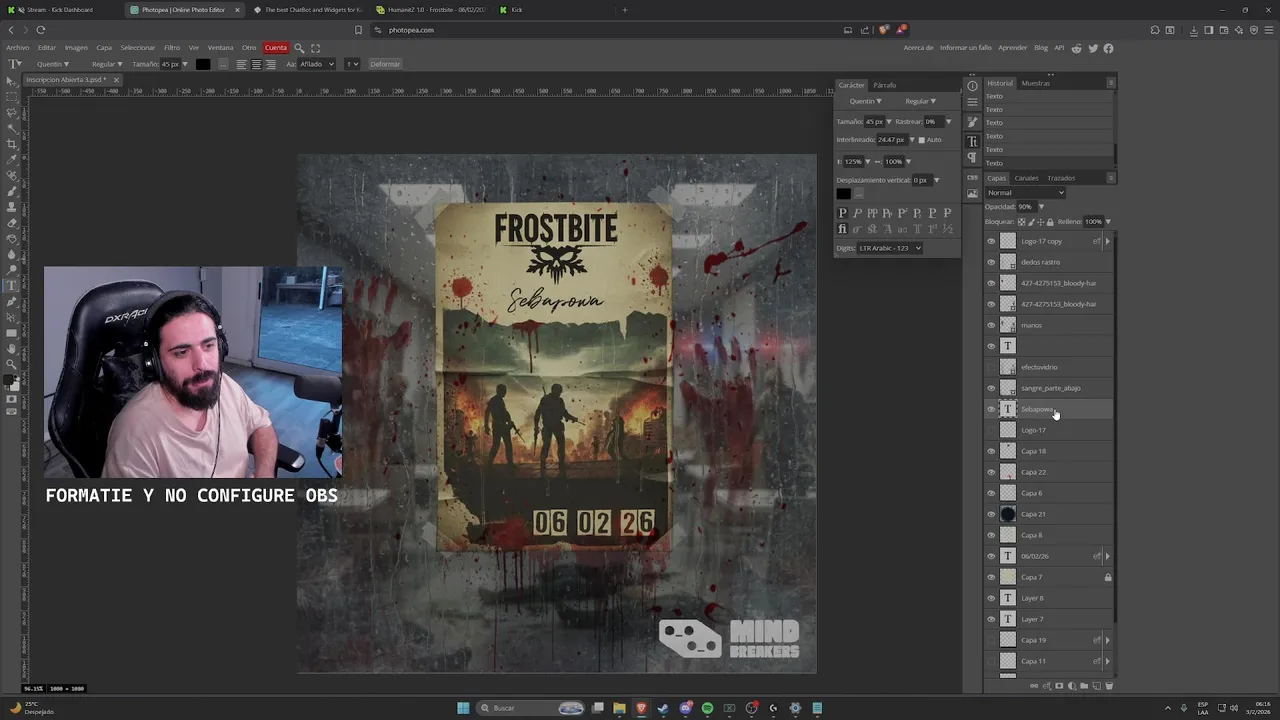1280x720 pixels.
Task: Click the browser address bar photopea.com
Action: pyautogui.click(x=411, y=30)
